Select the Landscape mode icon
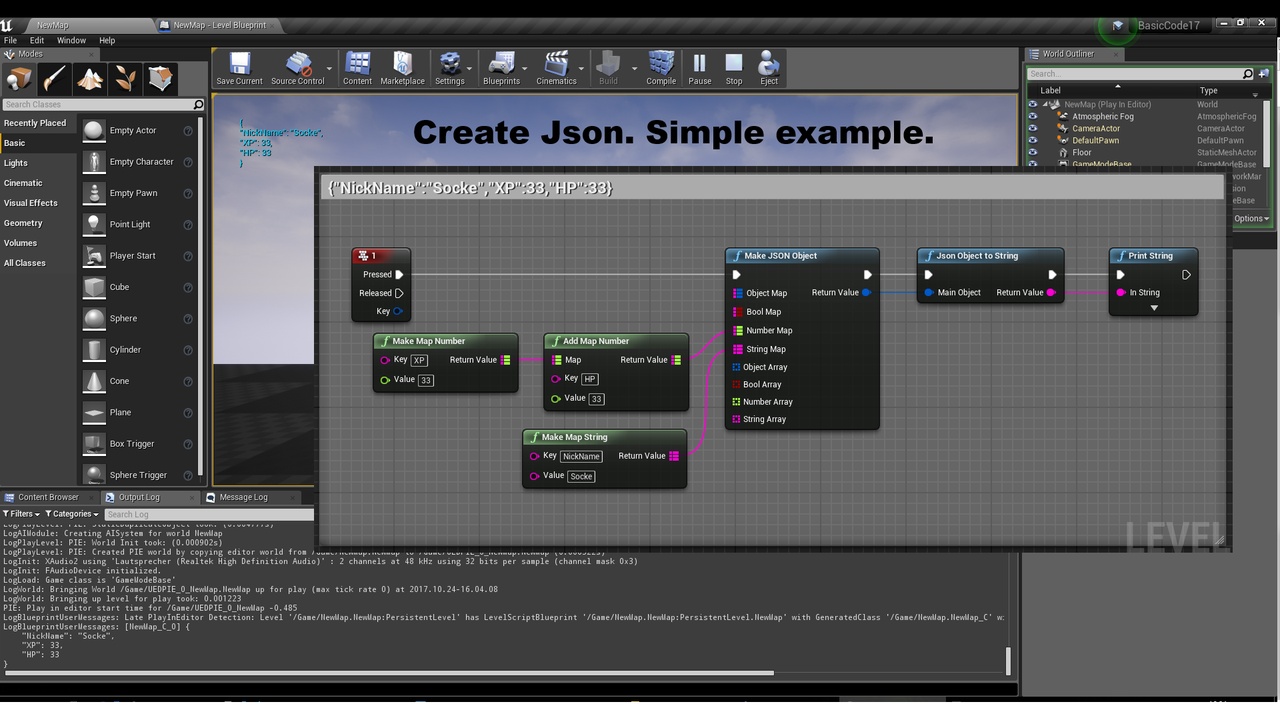1280x720 pixels. point(90,78)
